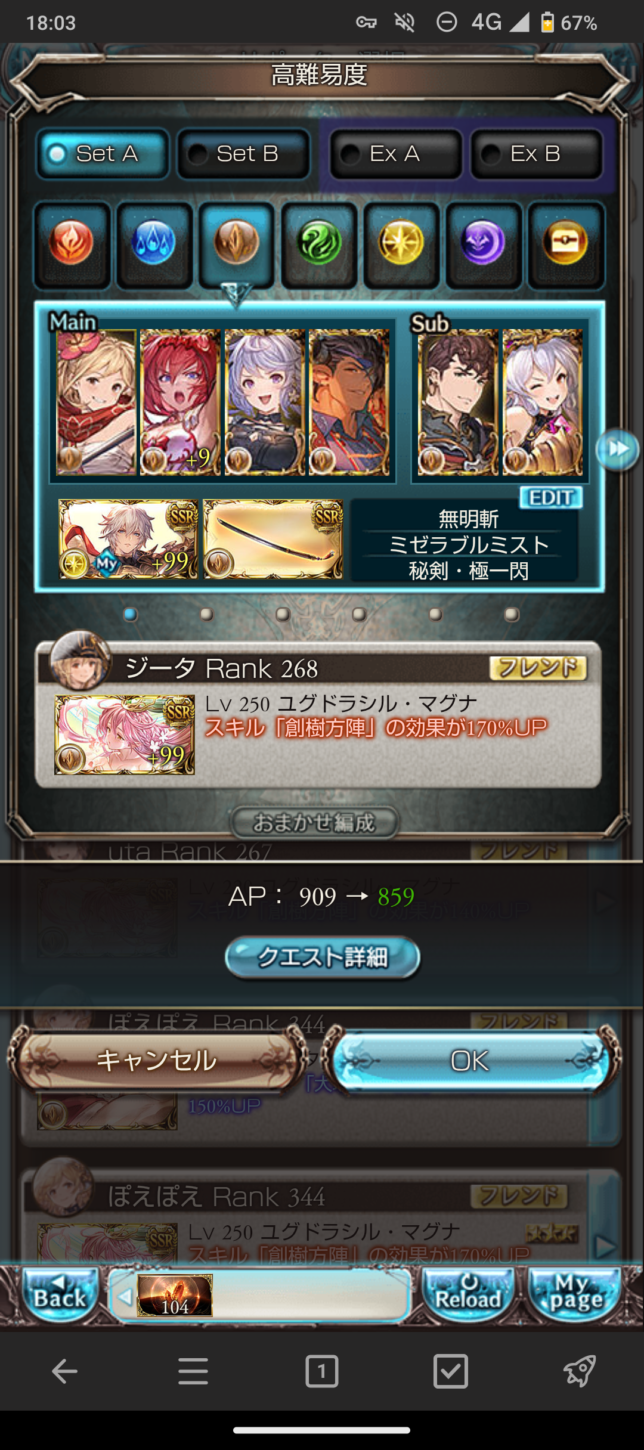Switch to Set B party set
The image size is (644, 1450).
point(244,154)
